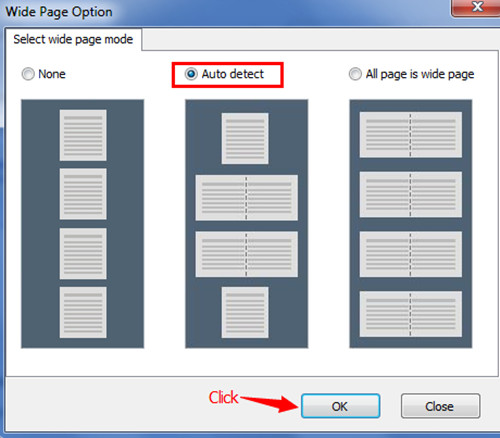500x438 pixels.
Task: Click top wide-spread icon in all-wide-page preview
Action: tap(411, 135)
